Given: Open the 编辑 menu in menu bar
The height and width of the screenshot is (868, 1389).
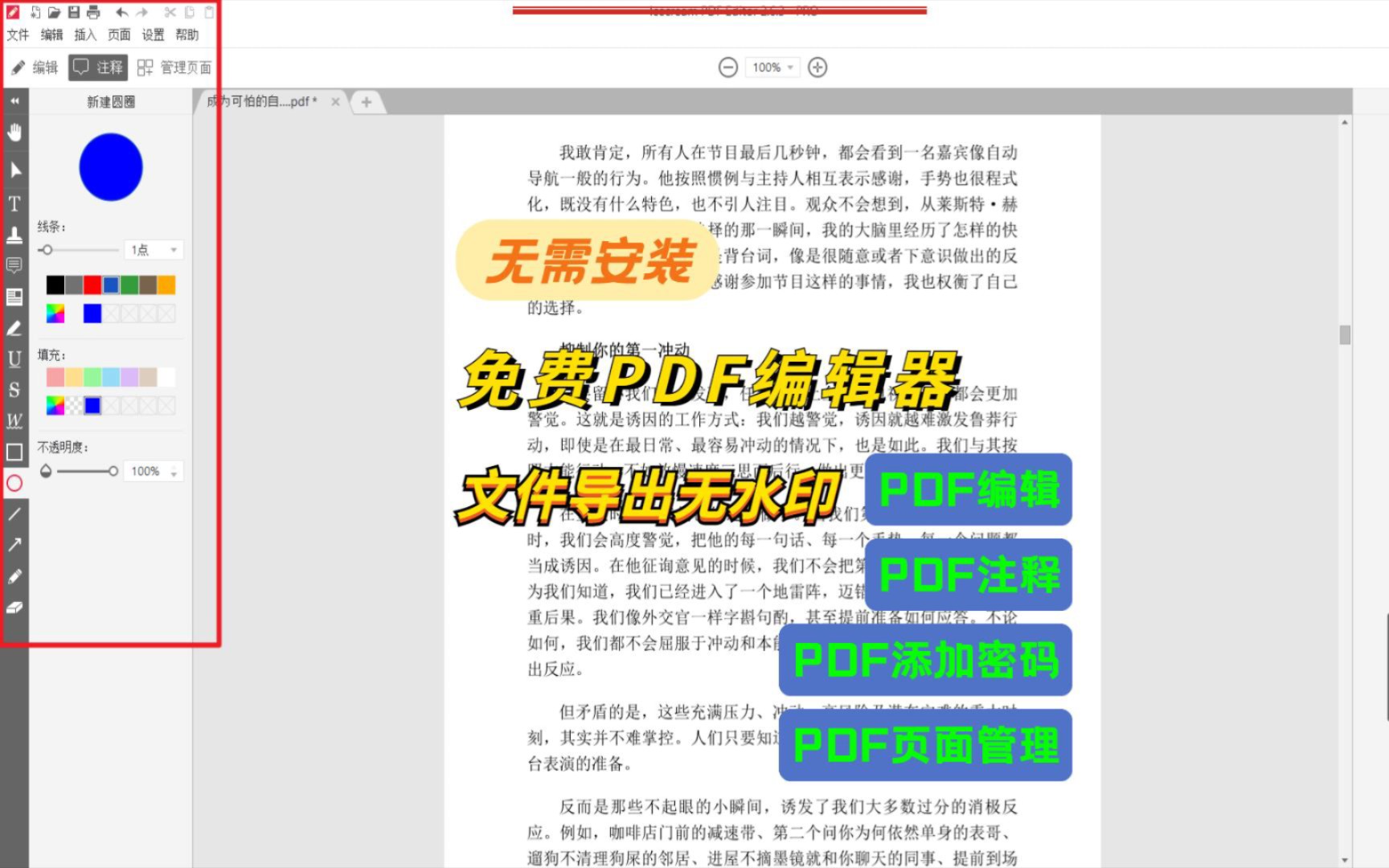Looking at the screenshot, I should coord(51,35).
